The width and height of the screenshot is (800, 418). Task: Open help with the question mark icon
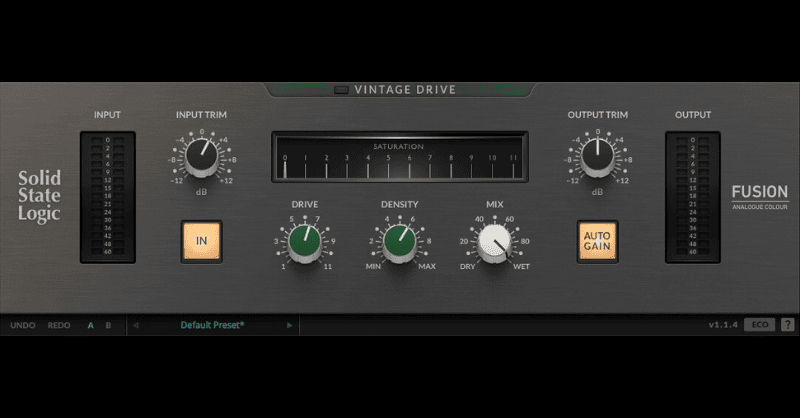pyautogui.click(x=788, y=325)
